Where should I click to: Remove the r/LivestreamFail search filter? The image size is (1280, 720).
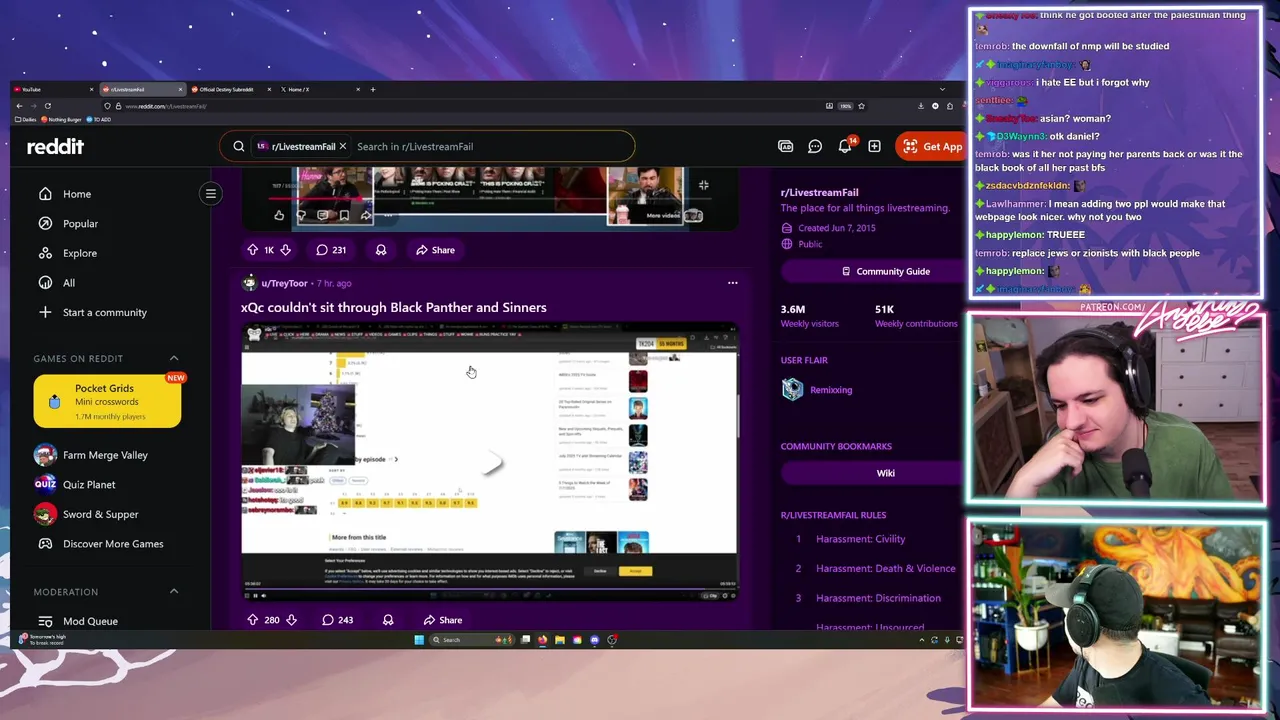342,146
